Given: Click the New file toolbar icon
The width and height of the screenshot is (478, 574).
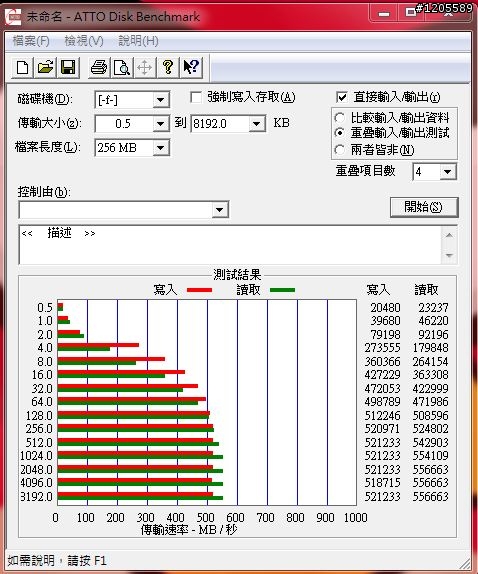Looking at the screenshot, I should (22, 67).
